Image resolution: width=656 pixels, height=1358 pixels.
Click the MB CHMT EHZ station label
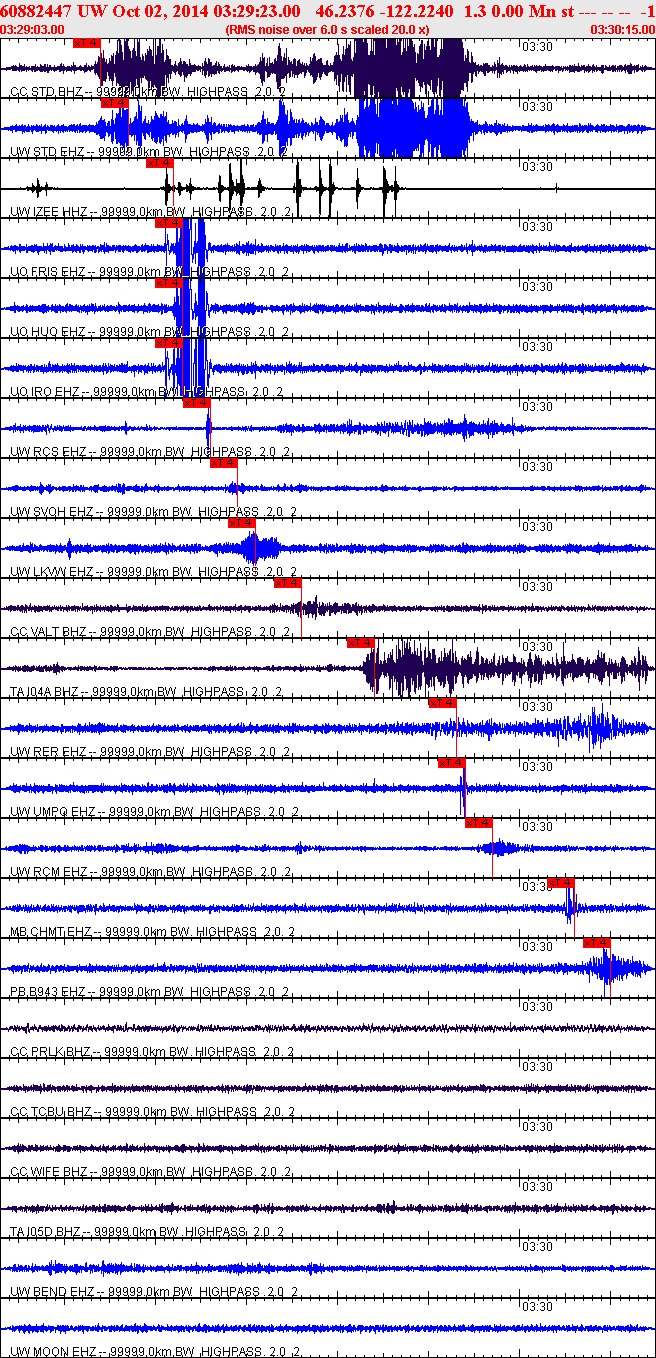152,932
